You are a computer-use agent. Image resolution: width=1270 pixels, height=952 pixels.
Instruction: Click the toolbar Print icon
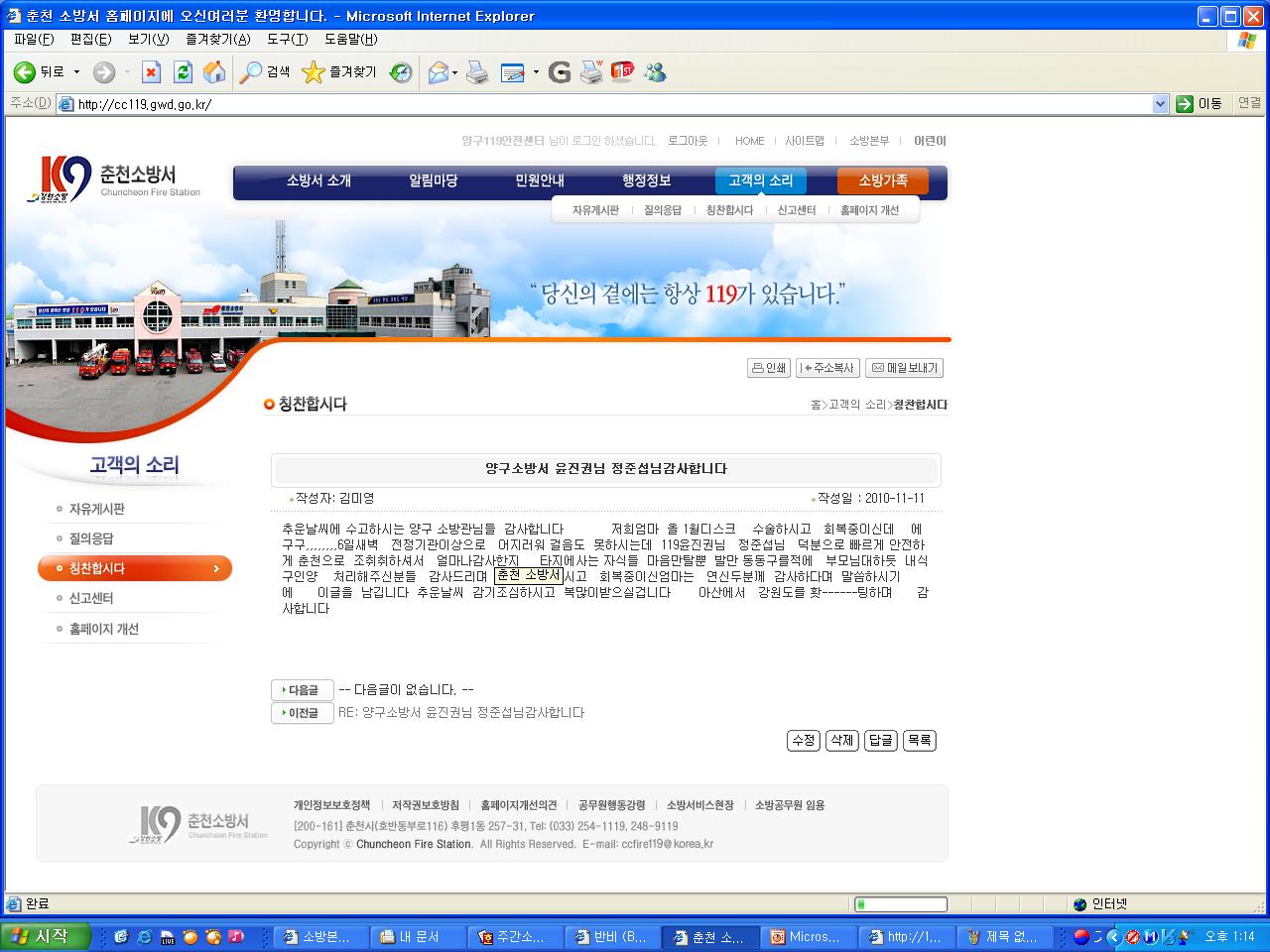[x=477, y=72]
